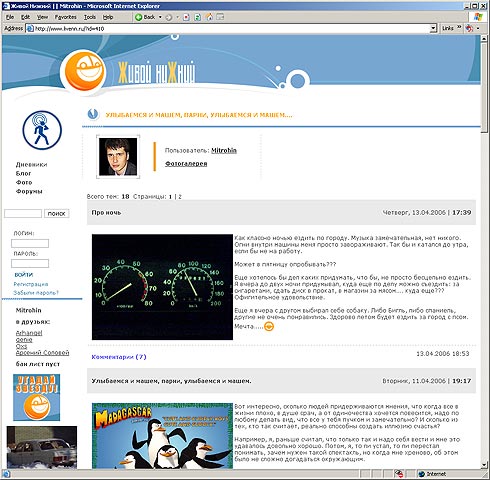Open the Favorites menu
The height and width of the screenshot is (480, 490).
click(x=66, y=17)
